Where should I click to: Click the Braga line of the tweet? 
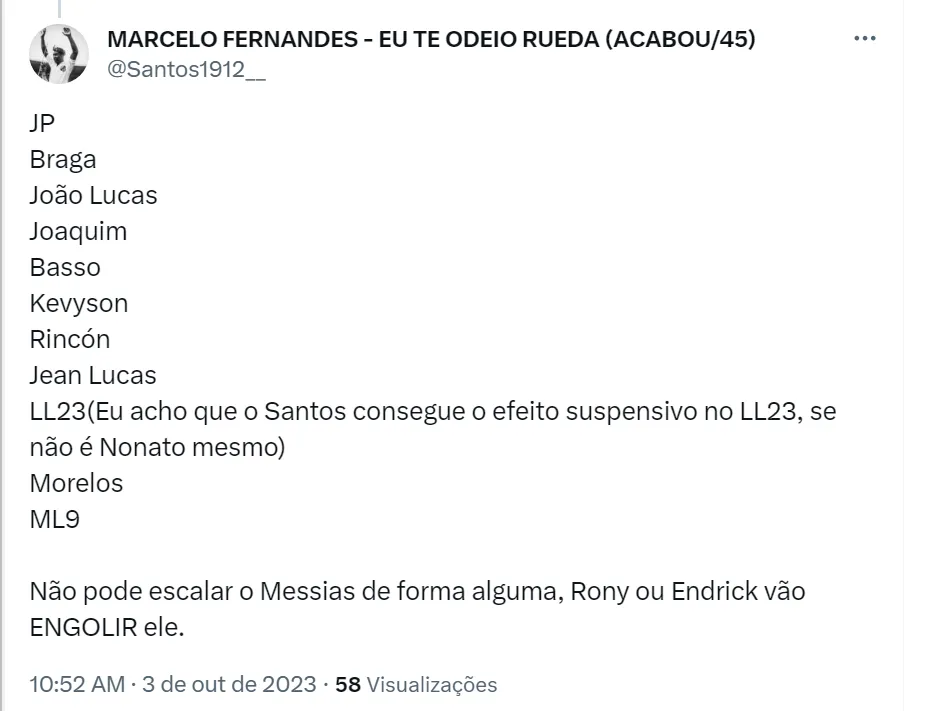coord(62,159)
